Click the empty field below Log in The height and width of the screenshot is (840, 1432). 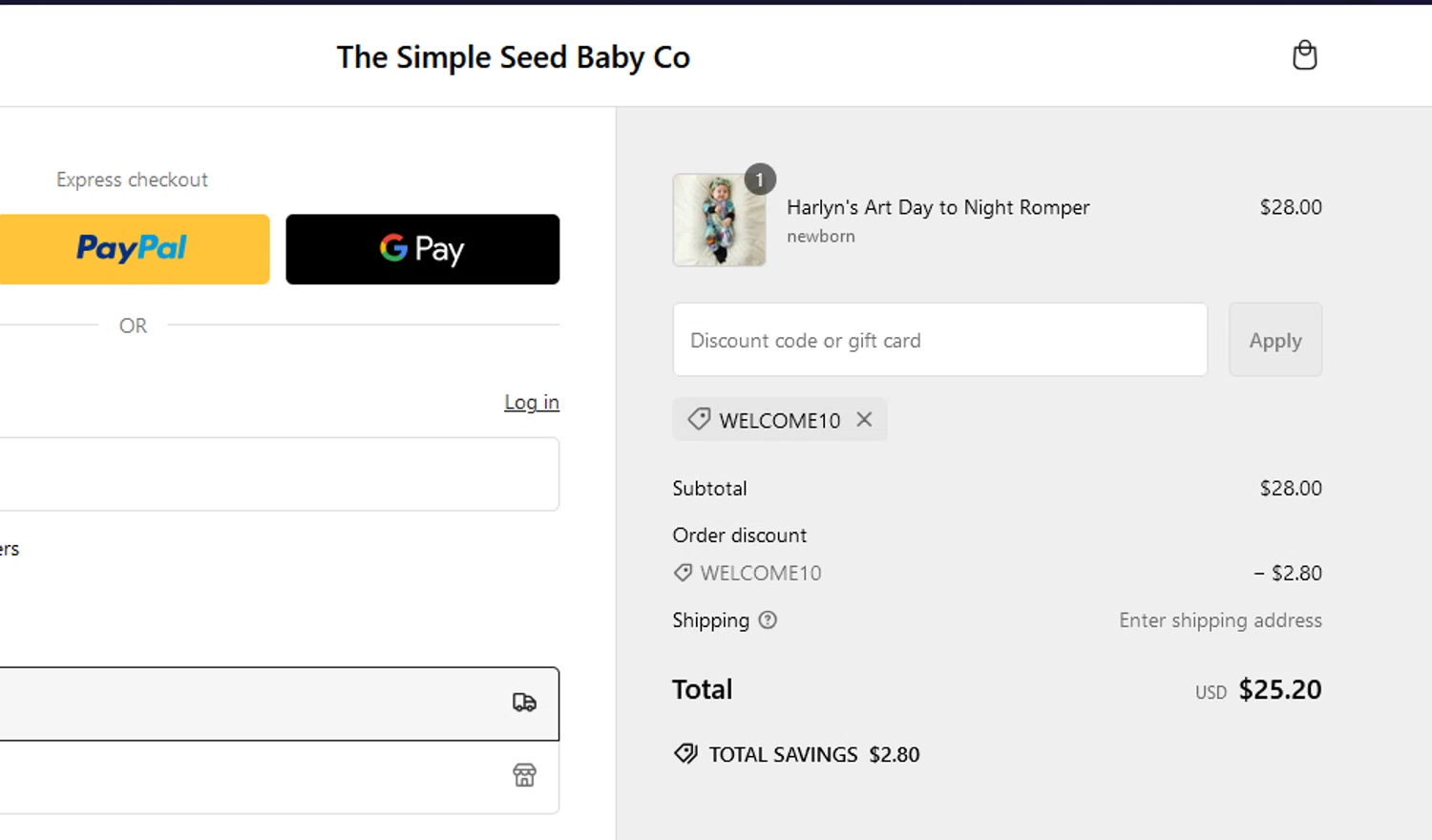(277, 474)
